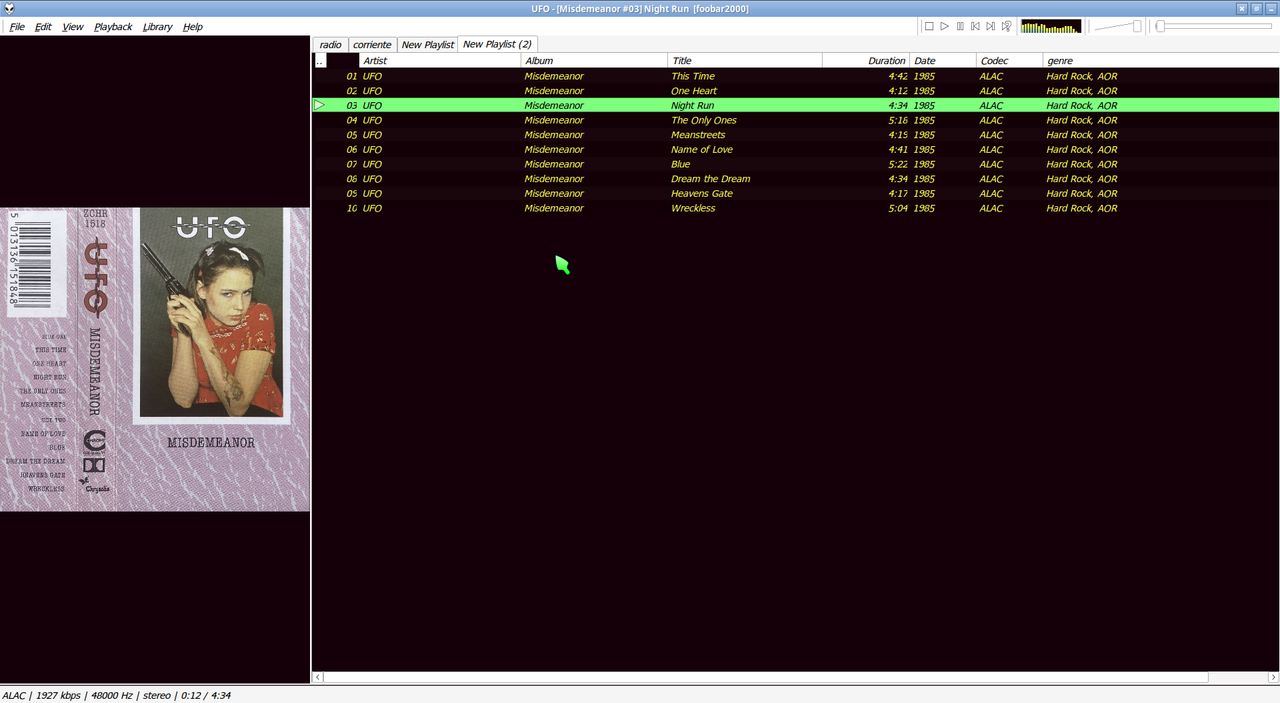The width and height of the screenshot is (1280, 703).
Task: Click the spectrum visualization in toolbar
Action: tap(1051, 26)
